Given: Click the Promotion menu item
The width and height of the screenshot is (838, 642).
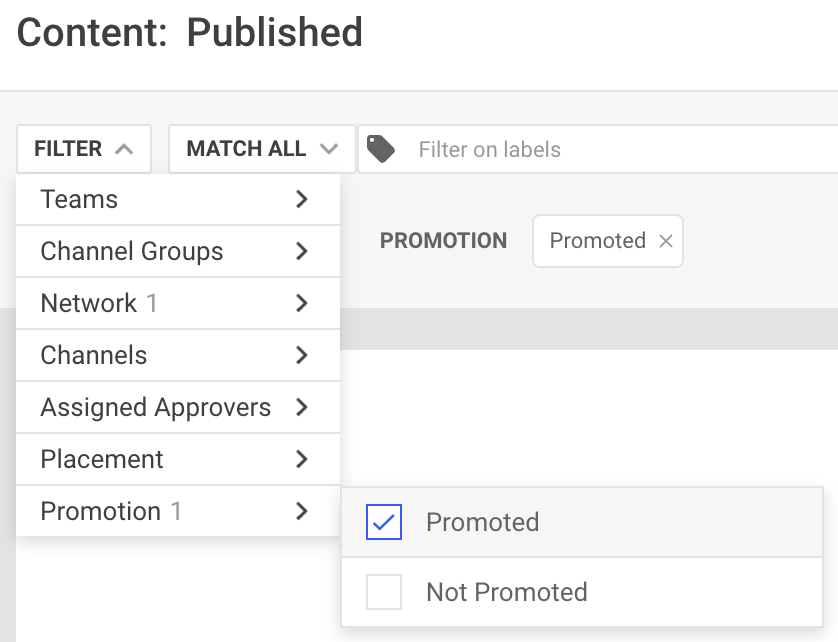Looking at the screenshot, I should point(178,511).
